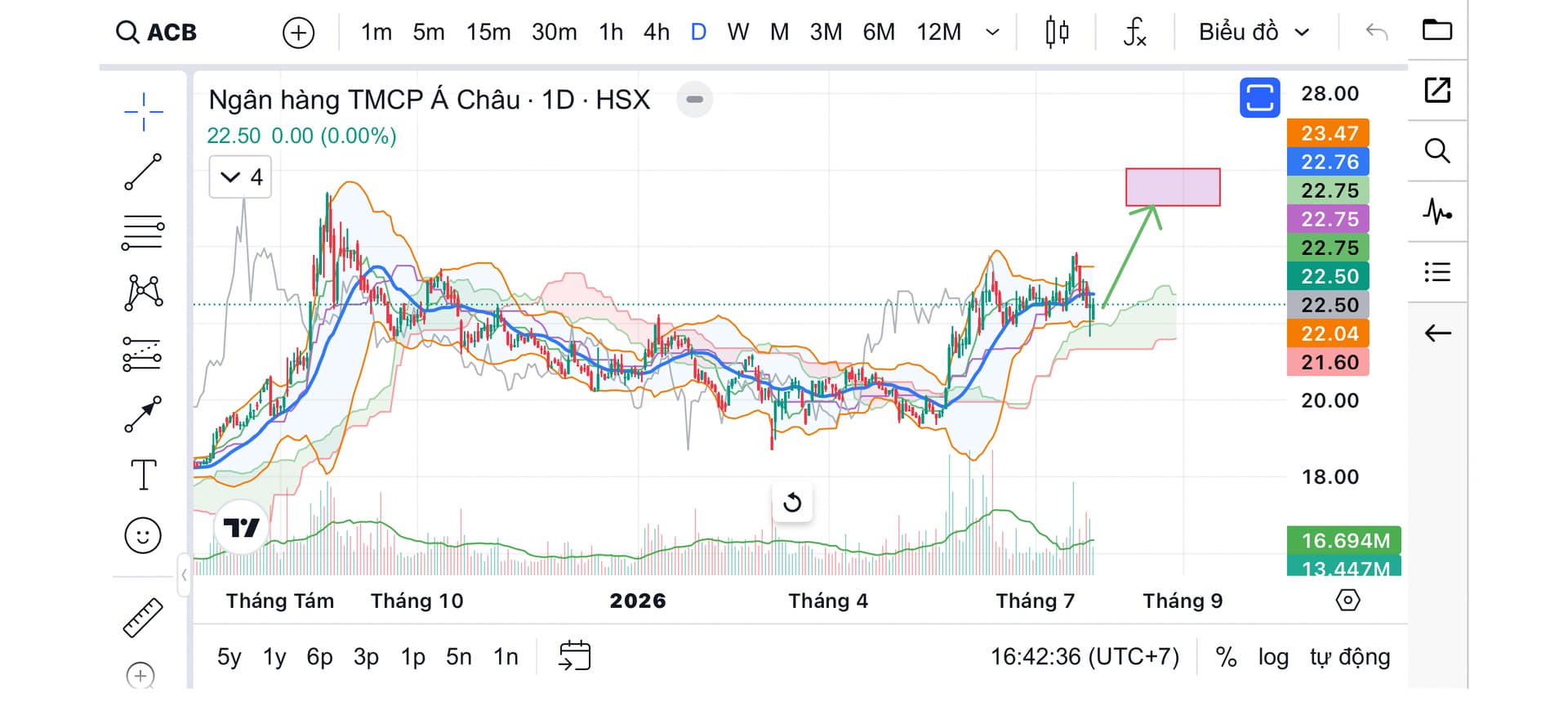The image size is (1568, 724).
Task: Hide the symbol legend with the minus button
Action: pos(694,100)
